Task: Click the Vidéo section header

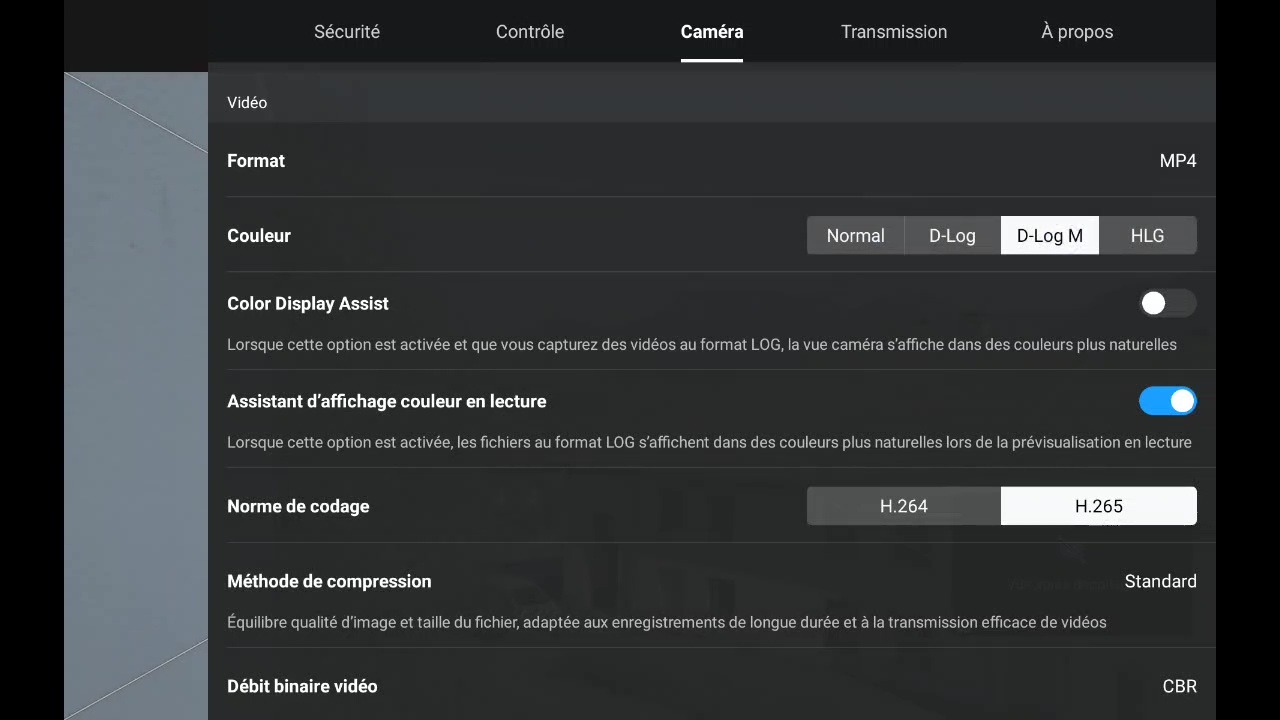Action: [x=247, y=102]
